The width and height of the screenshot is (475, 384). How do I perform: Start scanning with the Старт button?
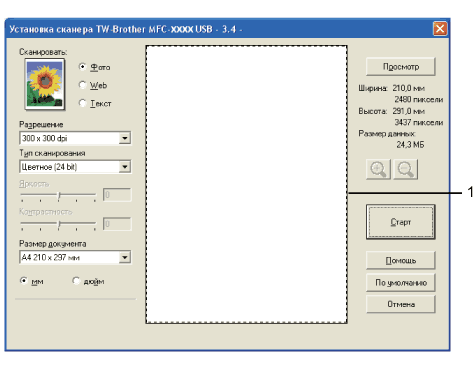pyautogui.click(x=401, y=222)
